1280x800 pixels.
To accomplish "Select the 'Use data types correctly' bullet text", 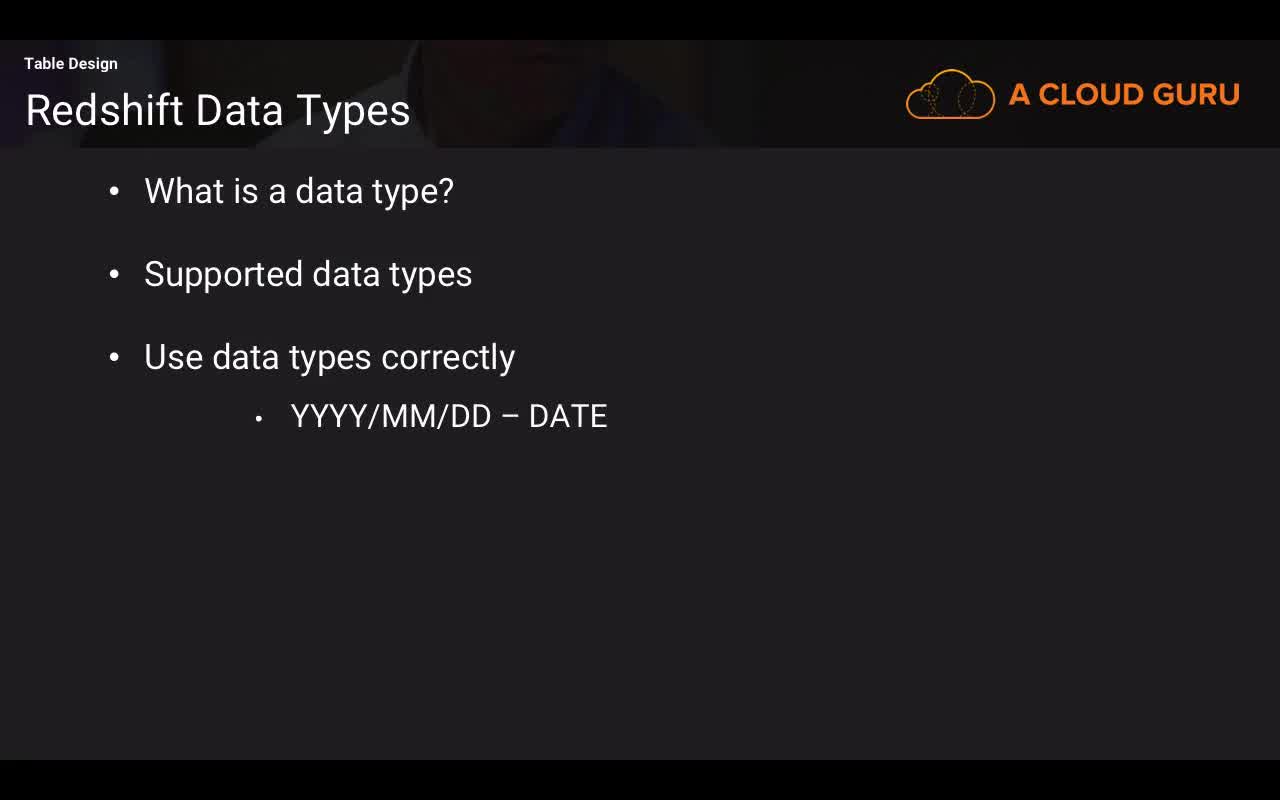I will [x=329, y=357].
